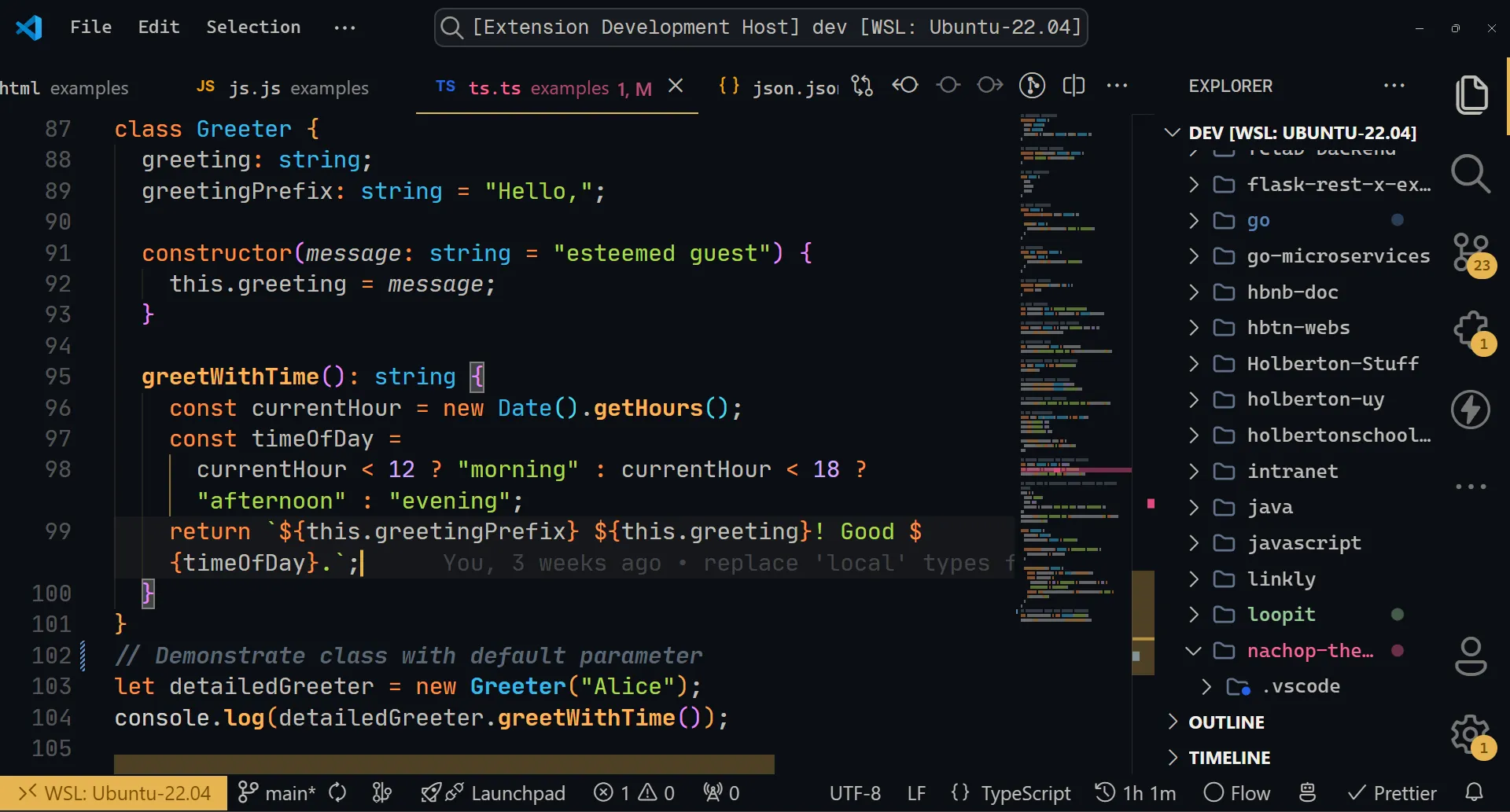
Task: Open the lightning bolt view in activity bar
Action: click(x=1471, y=410)
